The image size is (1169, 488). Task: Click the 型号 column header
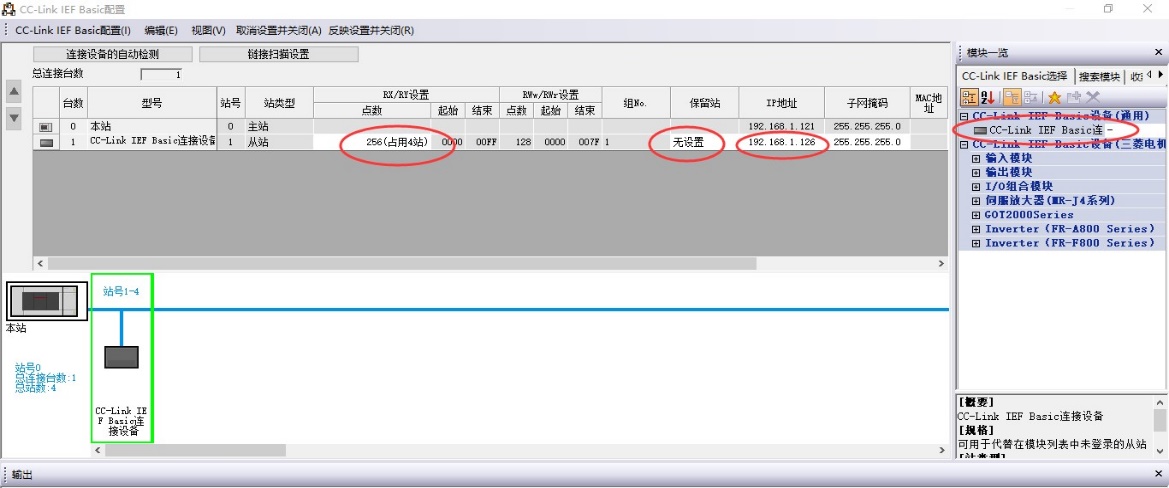coord(151,103)
